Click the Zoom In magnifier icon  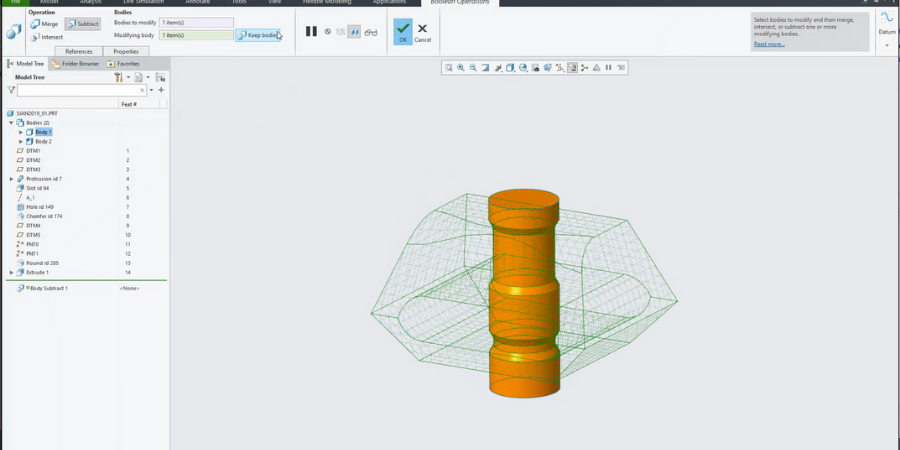(x=461, y=68)
